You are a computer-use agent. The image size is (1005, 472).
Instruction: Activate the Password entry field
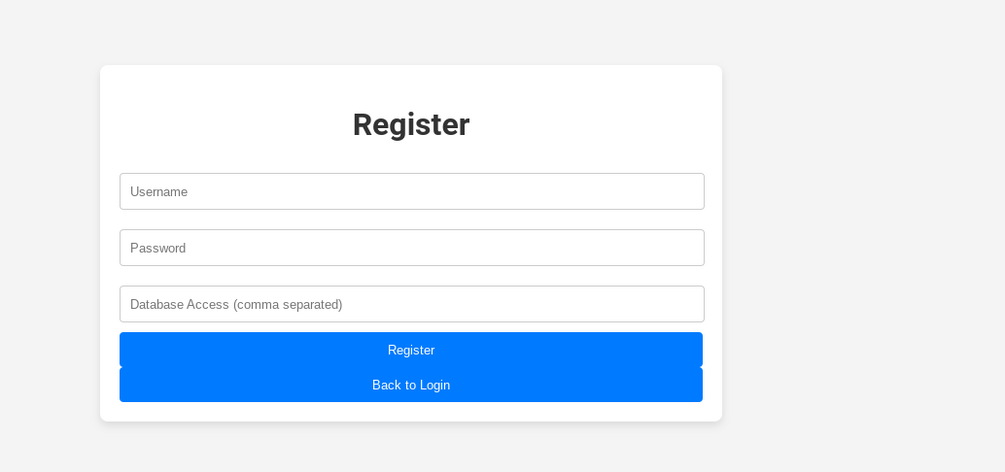coord(411,247)
